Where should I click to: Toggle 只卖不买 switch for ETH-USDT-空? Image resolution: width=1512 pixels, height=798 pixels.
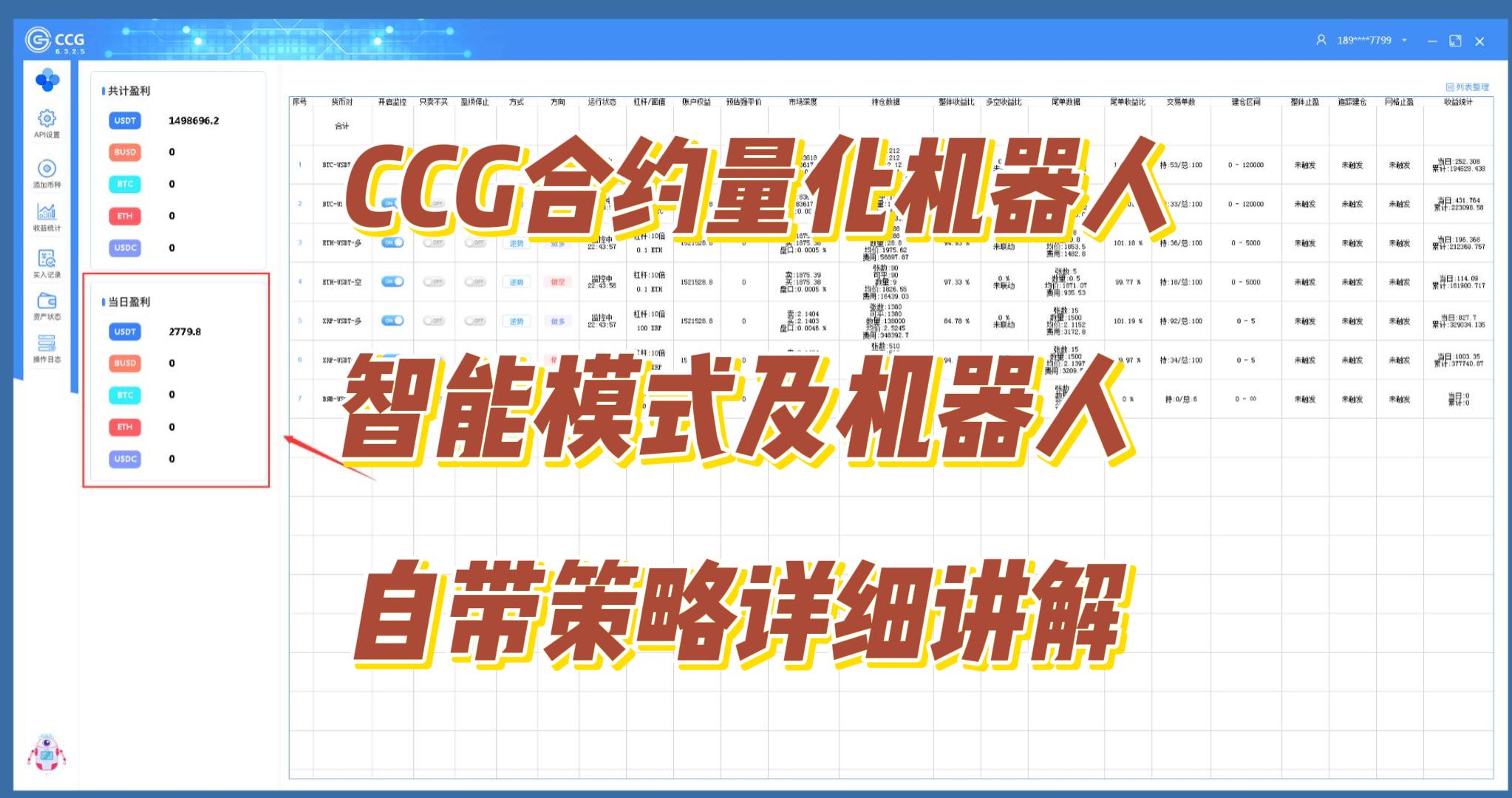pyautogui.click(x=434, y=282)
